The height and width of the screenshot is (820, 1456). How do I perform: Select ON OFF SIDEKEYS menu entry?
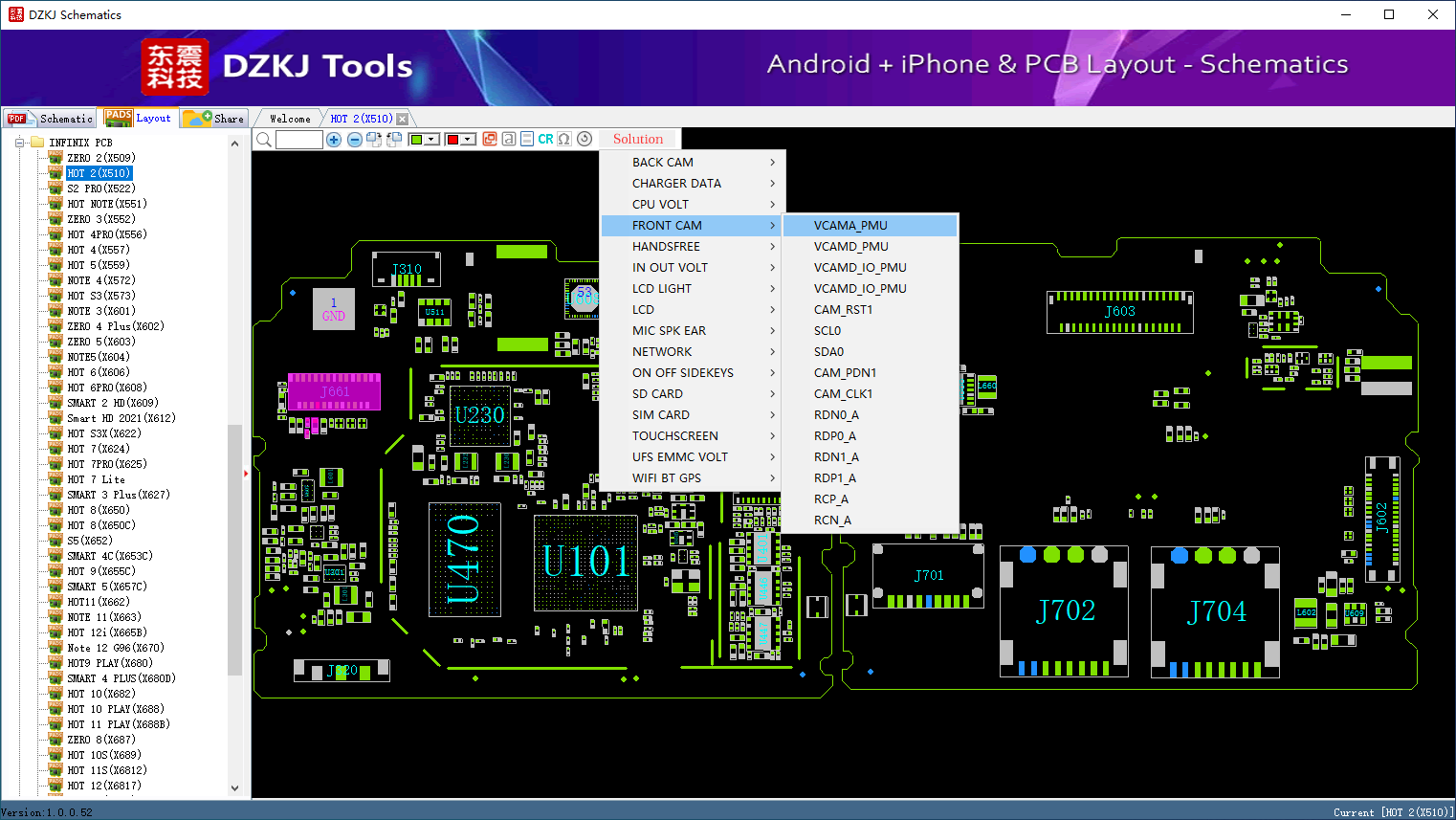coord(693,373)
